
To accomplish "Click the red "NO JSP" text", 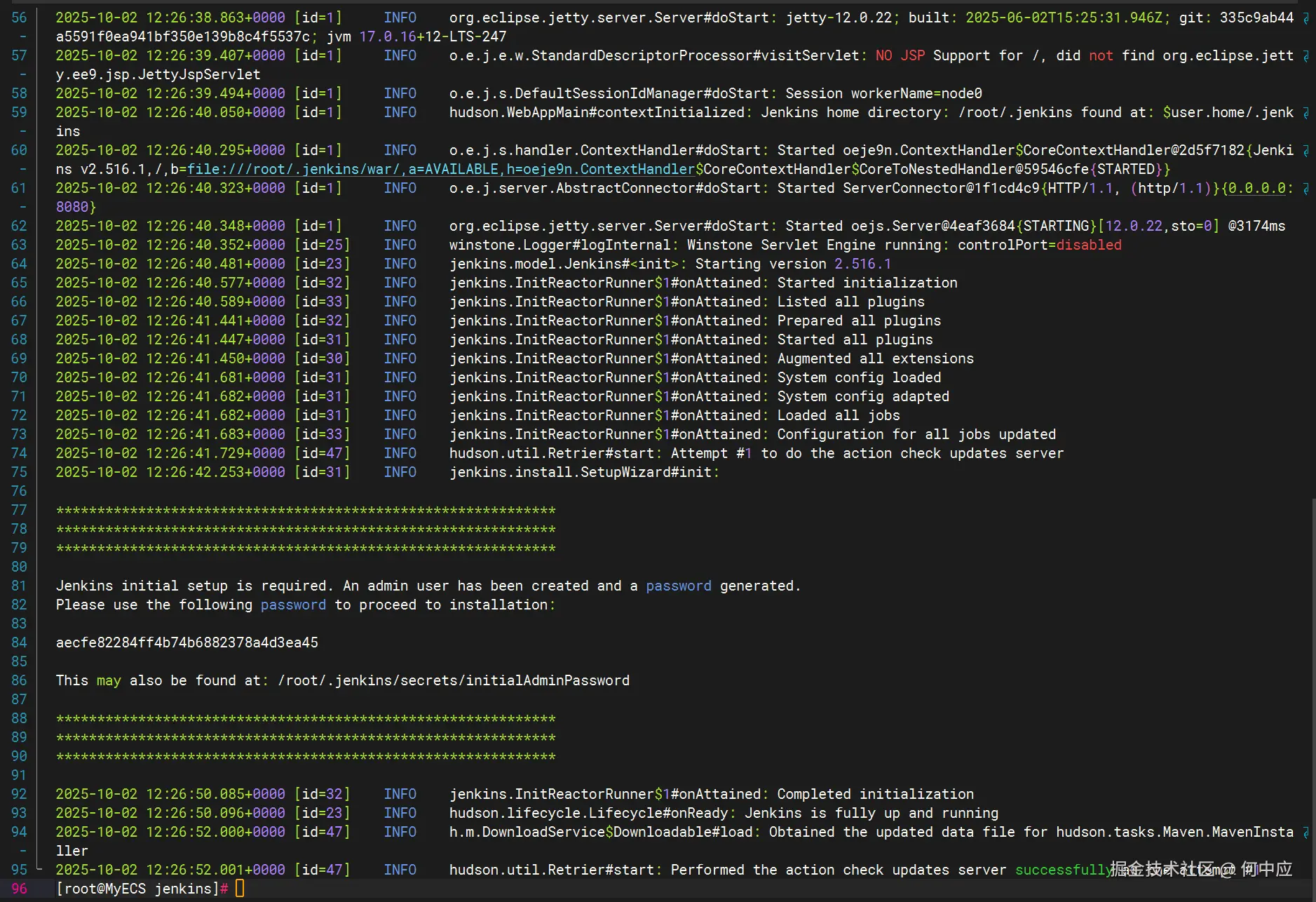I will pyautogui.click(x=900, y=55).
